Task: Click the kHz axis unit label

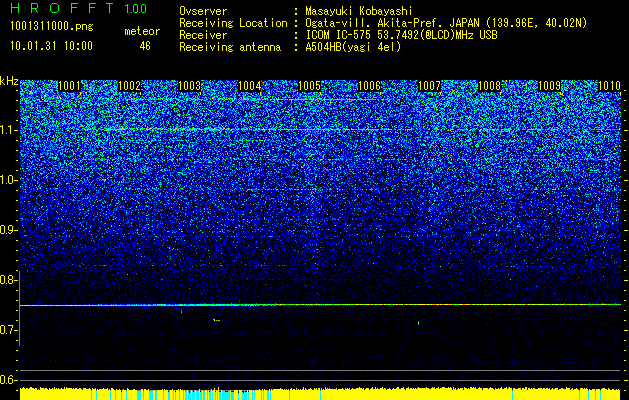Action: coord(9,81)
